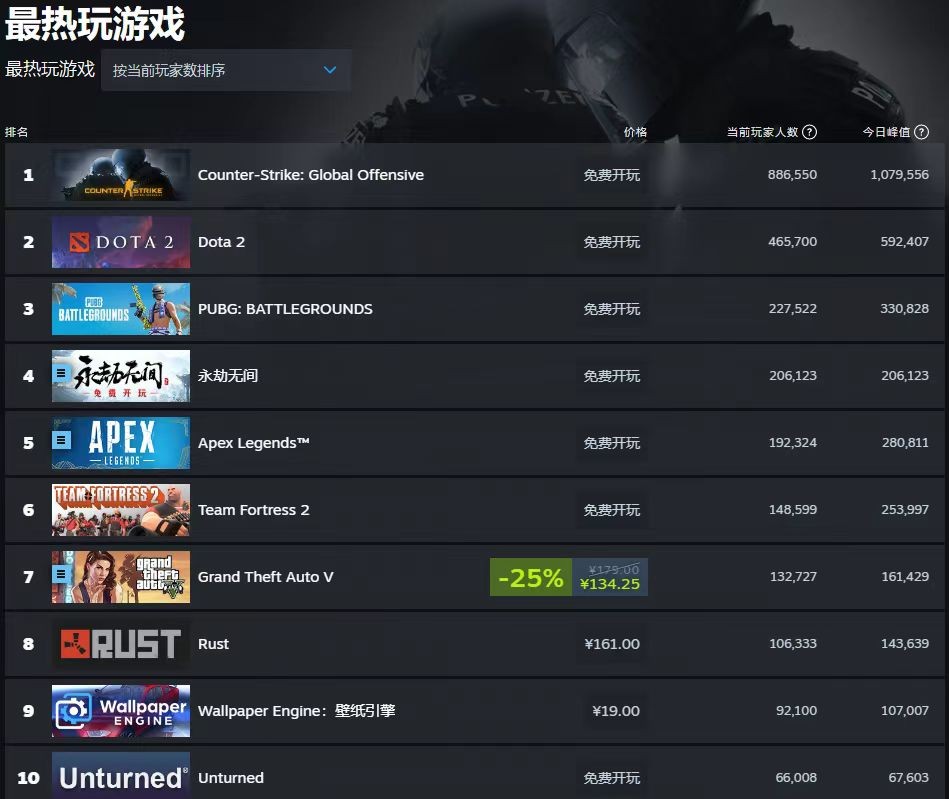The image size is (949, 799).
Task: Click the Rust logo thumbnail
Action: click(121, 643)
